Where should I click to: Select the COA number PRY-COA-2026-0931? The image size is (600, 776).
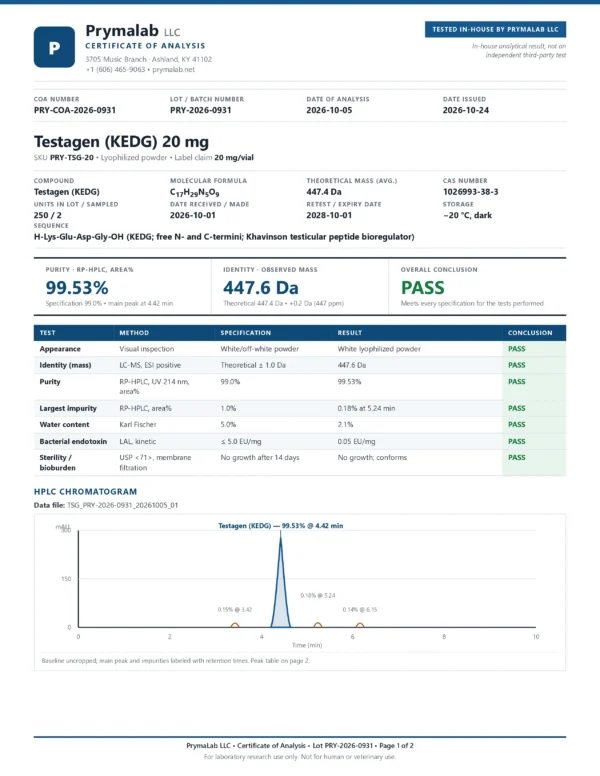[x=75, y=110]
